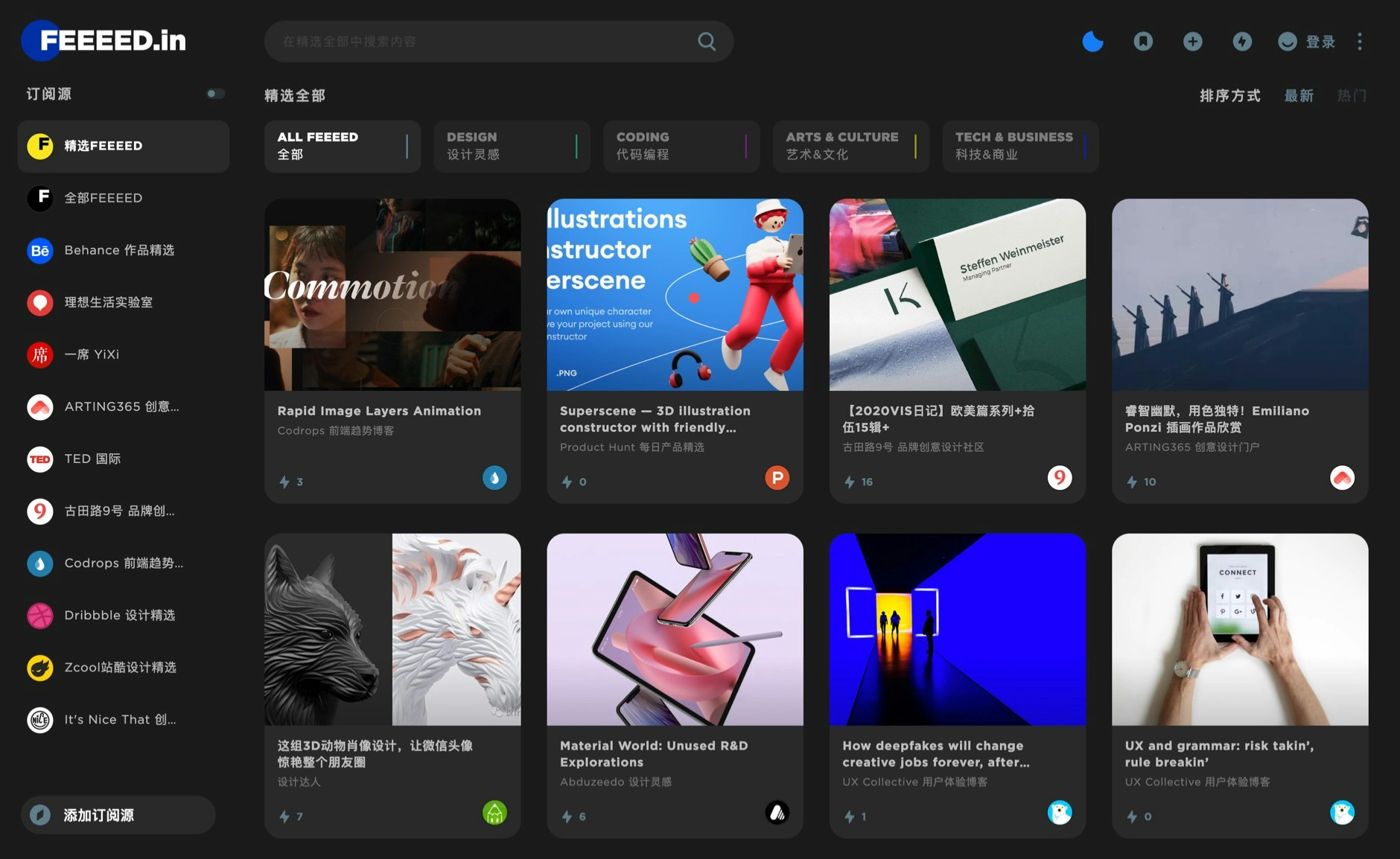Open Material World Unused R&D article
The image size is (1400, 859).
[x=654, y=754]
